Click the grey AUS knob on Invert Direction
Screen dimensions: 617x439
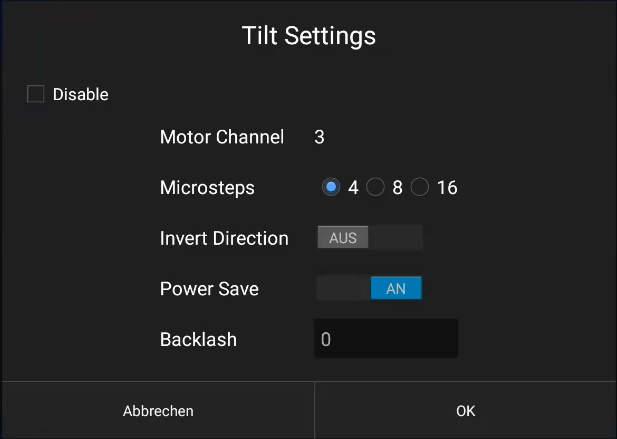pyautogui.click(x=343, y=238)
